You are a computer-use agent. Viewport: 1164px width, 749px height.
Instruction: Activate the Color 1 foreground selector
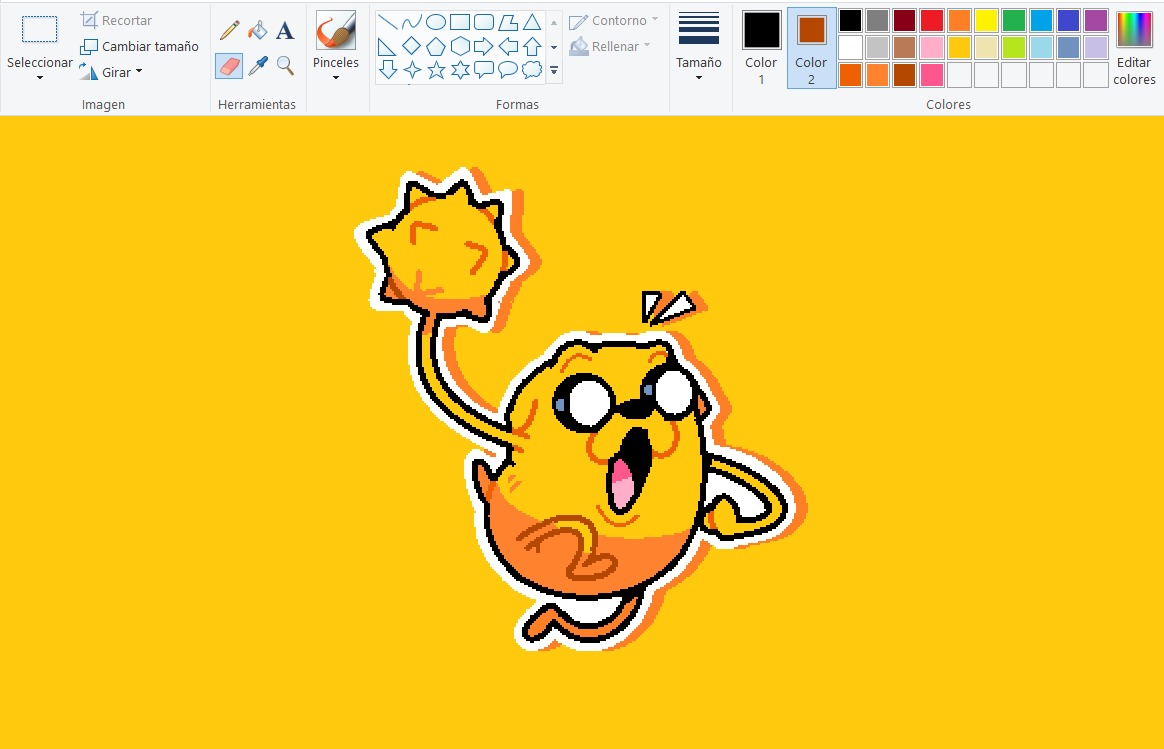[x=762, y=48]
